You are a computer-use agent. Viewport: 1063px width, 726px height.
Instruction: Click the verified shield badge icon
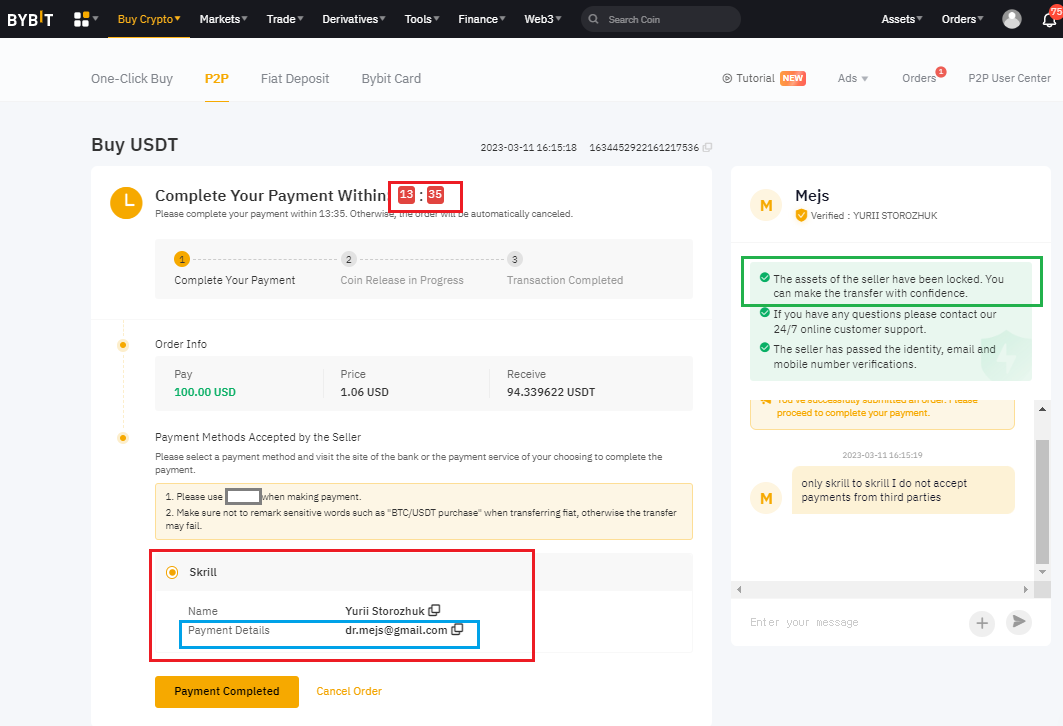coord(801,216)
